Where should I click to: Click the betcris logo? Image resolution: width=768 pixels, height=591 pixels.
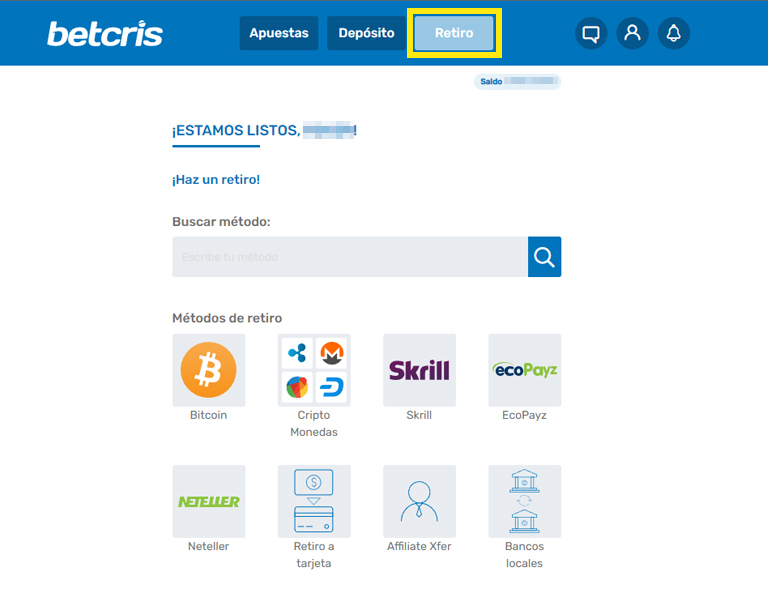(x=104, y=34)
